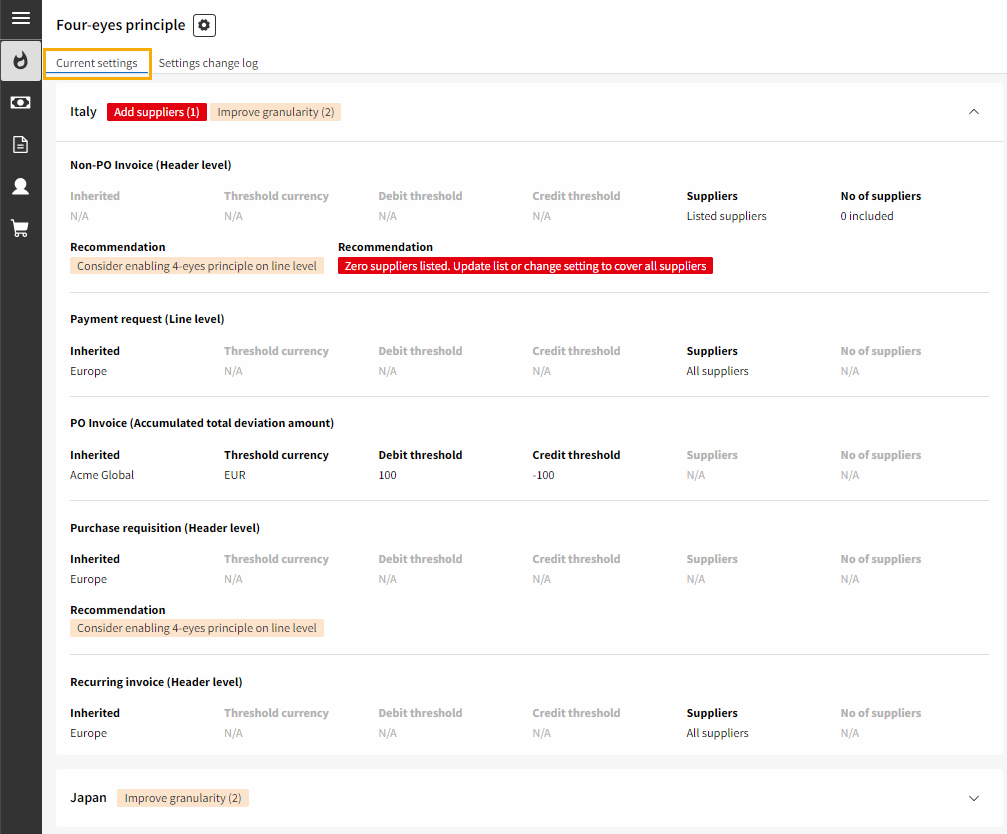Expand the Japan section
The height and width of the screenshot is (834, 1007).
pyautogui.click(x=973, y=797)
